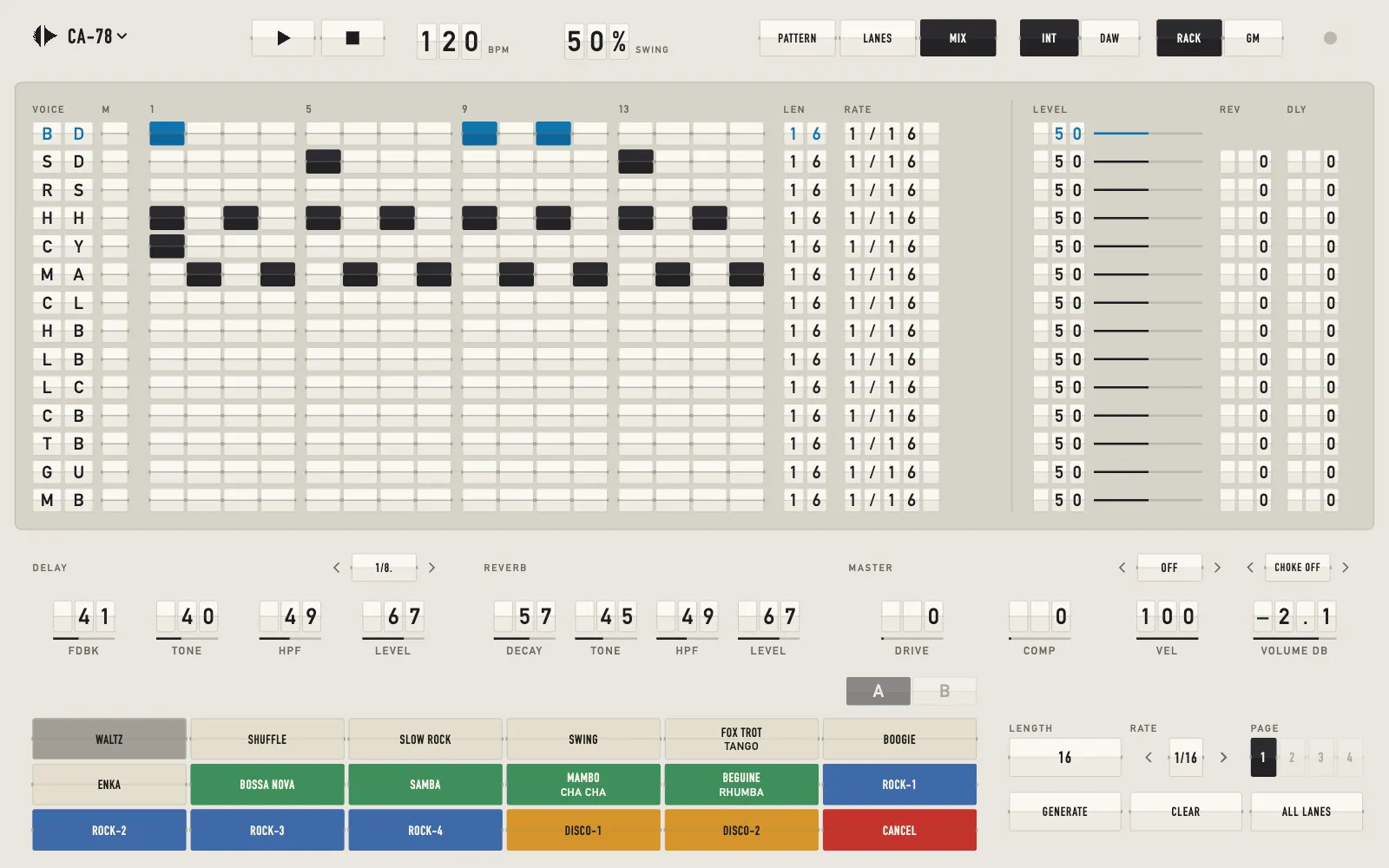Screen dimensions: 1389x868
Task: Click the GENERATE button
Action: tap(1065, 812)
